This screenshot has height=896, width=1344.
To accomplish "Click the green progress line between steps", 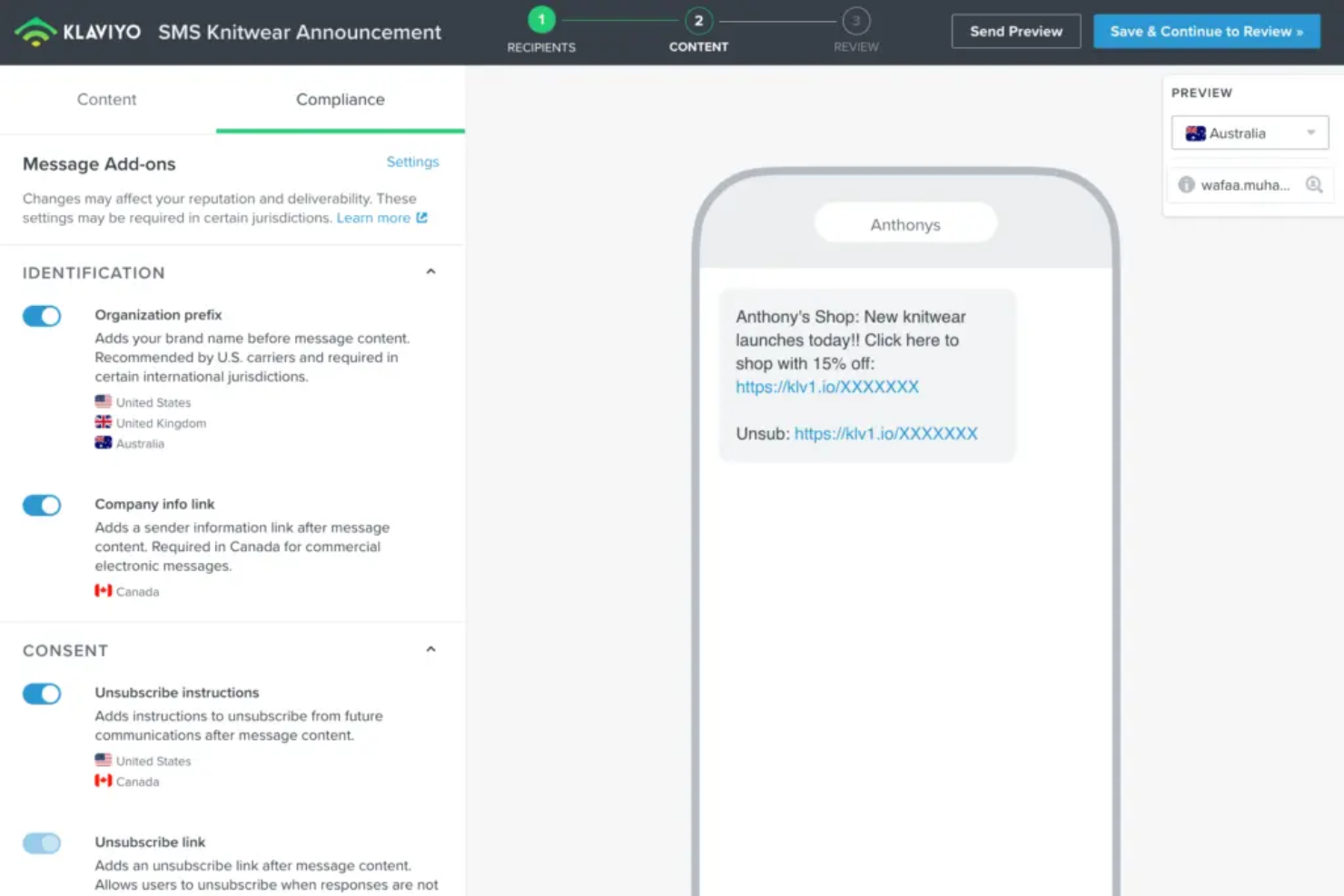I will pyautogui.click(x=619, y=19).
